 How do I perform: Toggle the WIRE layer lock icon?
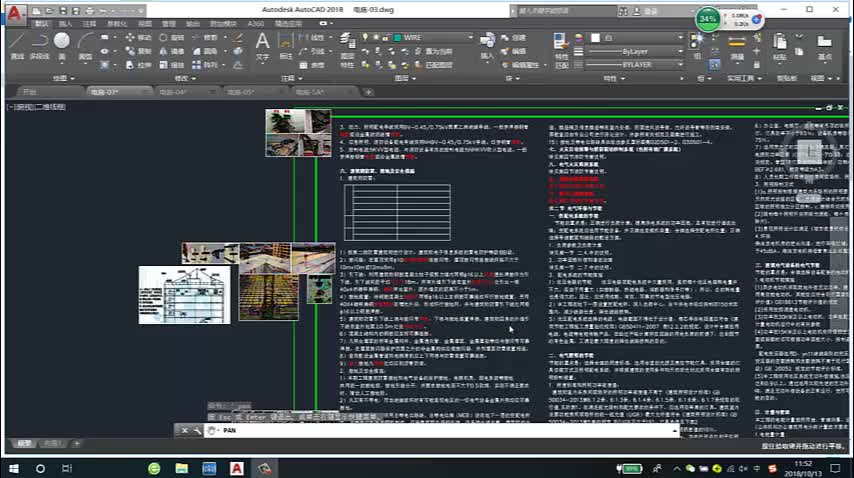(x=385, y=38)
